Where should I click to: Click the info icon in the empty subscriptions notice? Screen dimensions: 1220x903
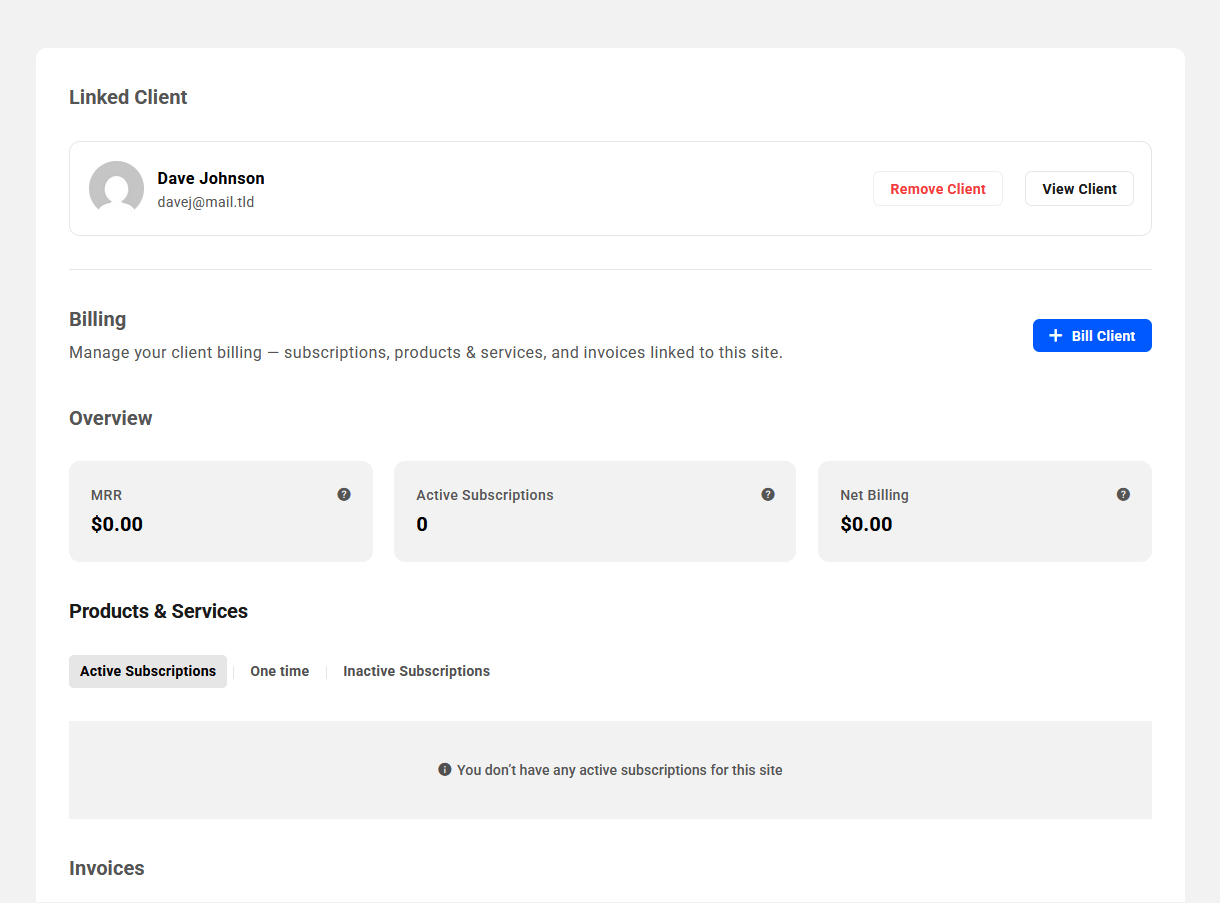click(445, 769)
